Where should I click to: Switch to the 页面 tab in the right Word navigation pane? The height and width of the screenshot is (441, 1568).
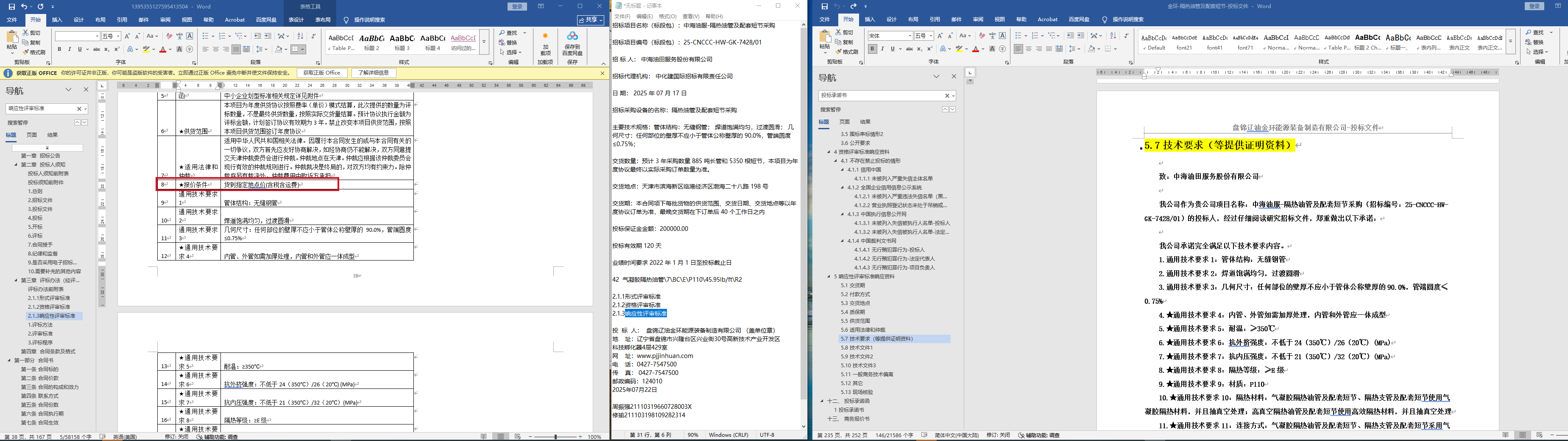click(844, 122)
